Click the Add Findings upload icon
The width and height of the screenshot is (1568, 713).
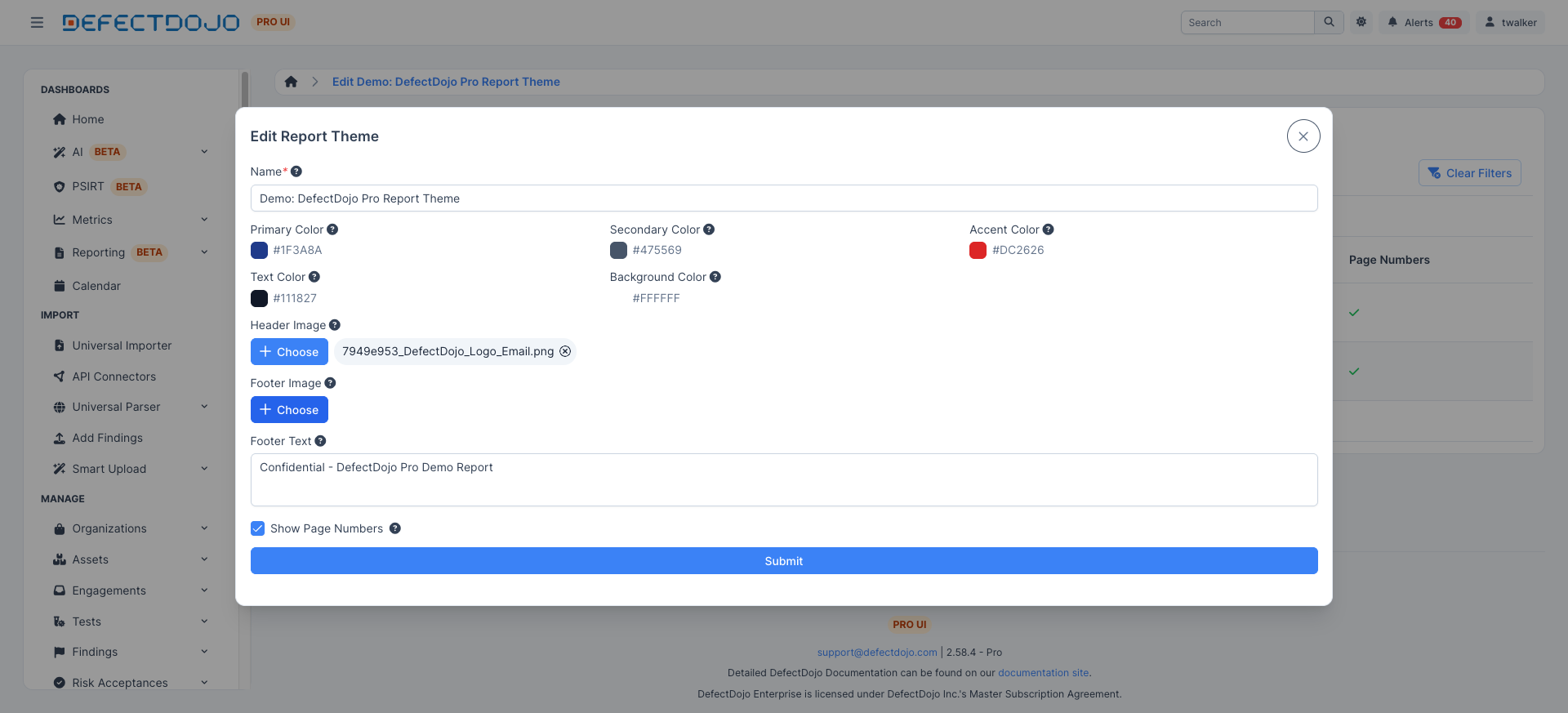(59, 438)
